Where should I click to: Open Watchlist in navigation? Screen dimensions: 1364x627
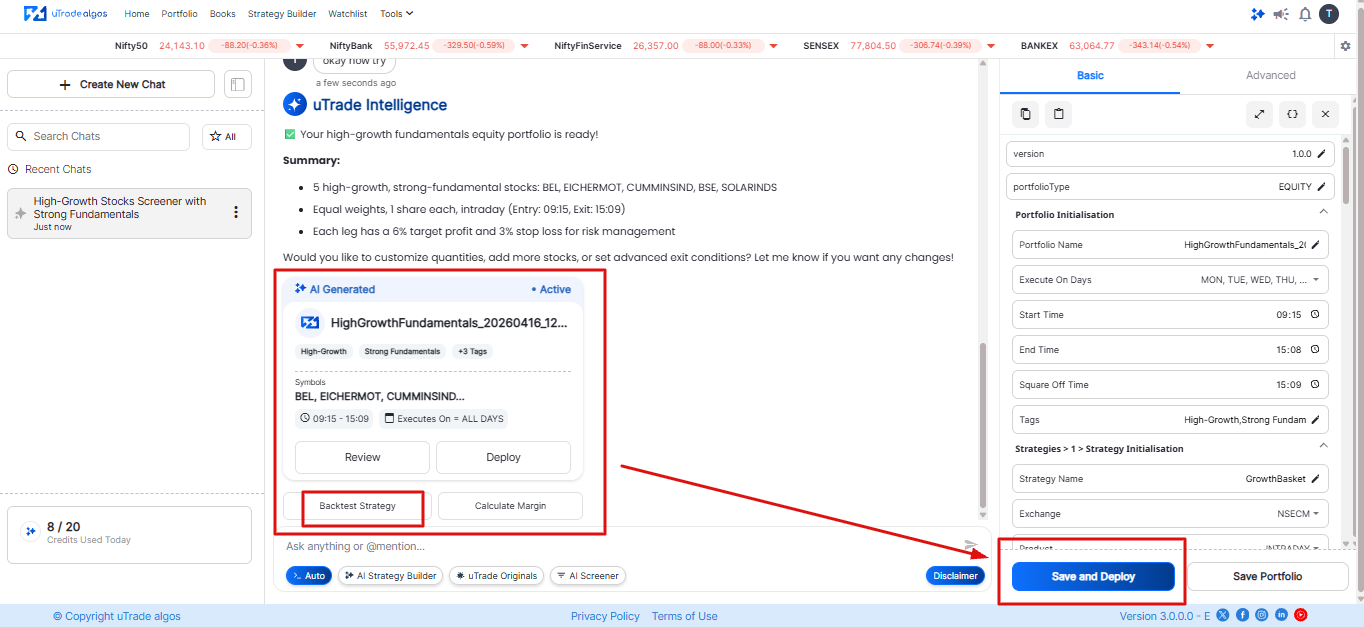pyautogui.click(x=347, y=14)
